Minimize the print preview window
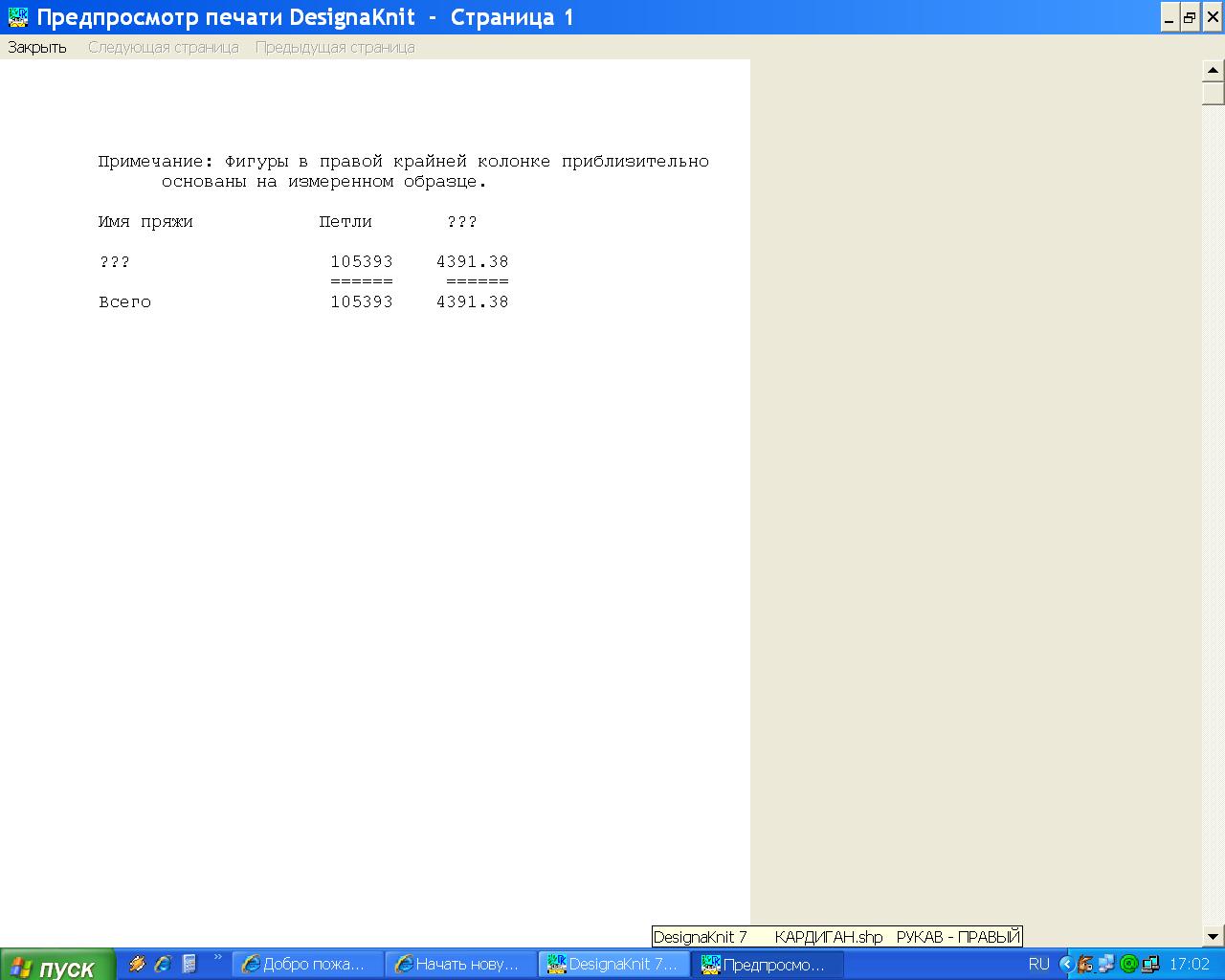 pos(1169,17)
